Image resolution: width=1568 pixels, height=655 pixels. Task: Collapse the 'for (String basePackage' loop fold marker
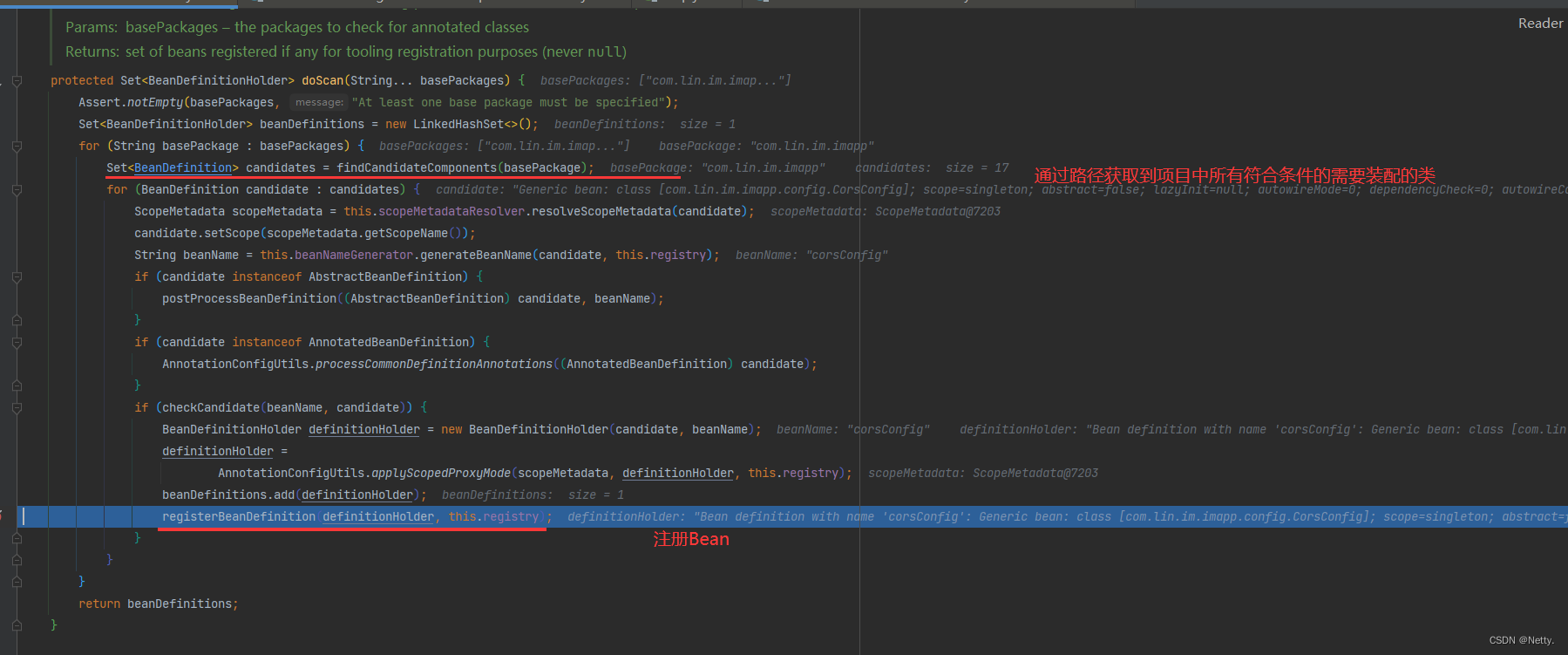pyautogui.click(x=17, y=147)
